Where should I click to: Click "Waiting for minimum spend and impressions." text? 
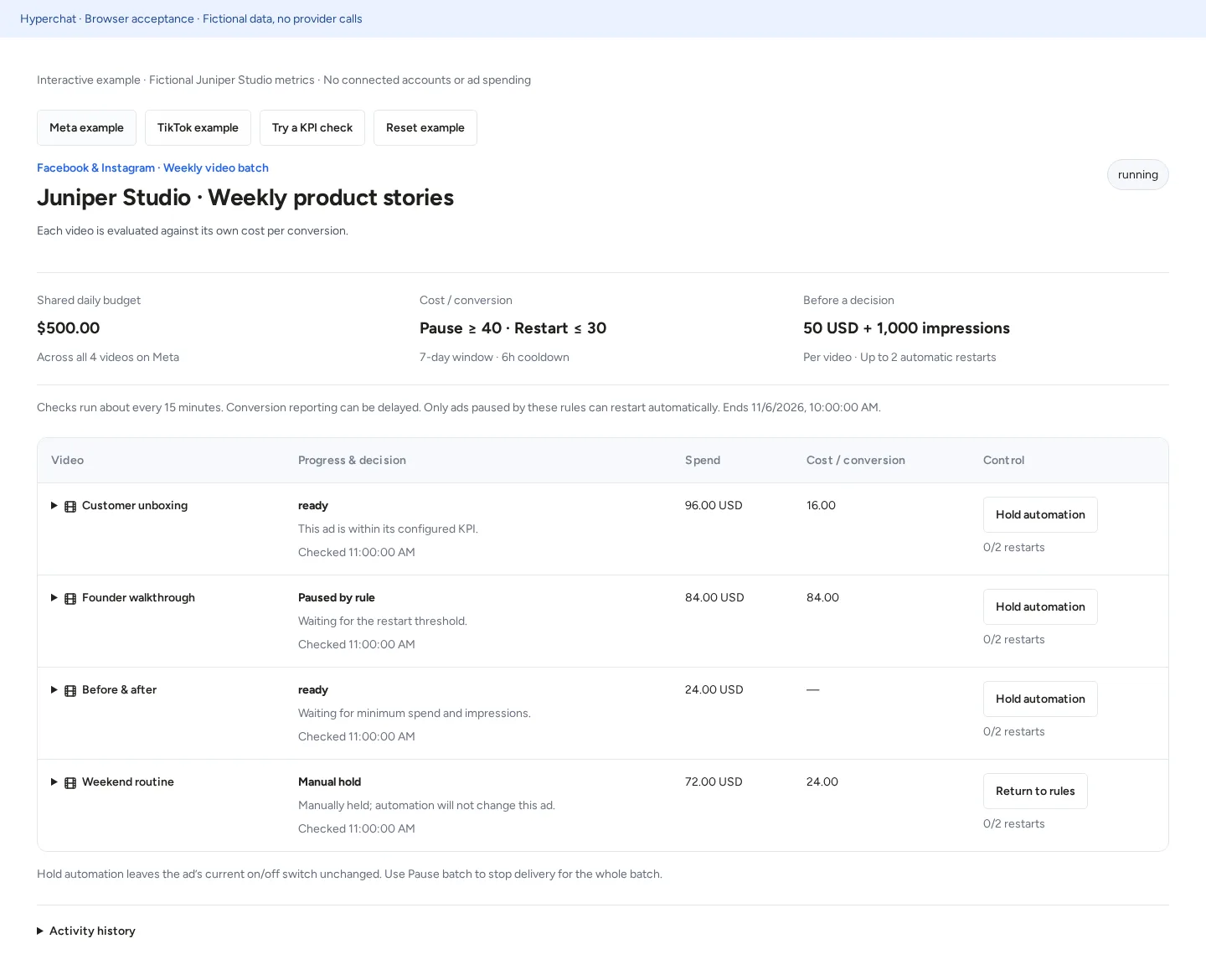(415, 713)
